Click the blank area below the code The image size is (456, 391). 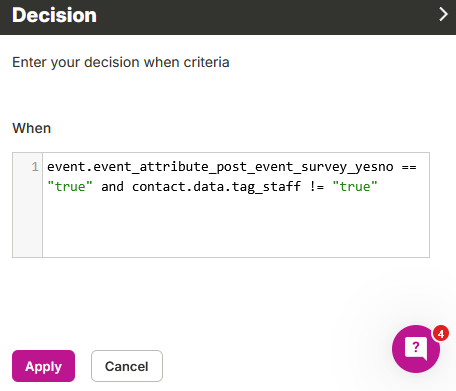[236, 227]
